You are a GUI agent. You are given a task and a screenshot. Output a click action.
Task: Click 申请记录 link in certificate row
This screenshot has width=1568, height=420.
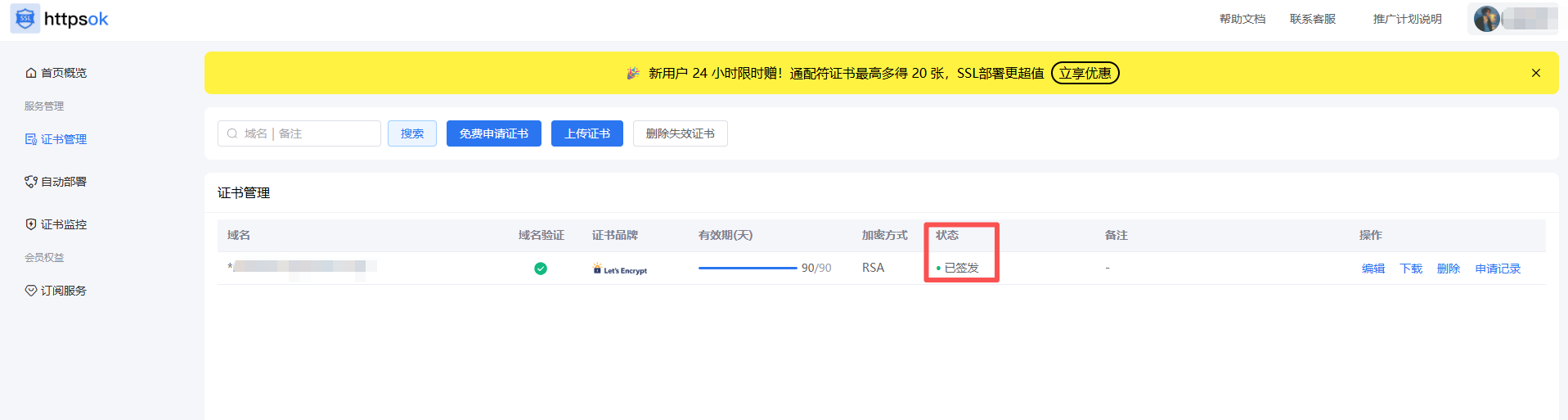coord(1497,269)
